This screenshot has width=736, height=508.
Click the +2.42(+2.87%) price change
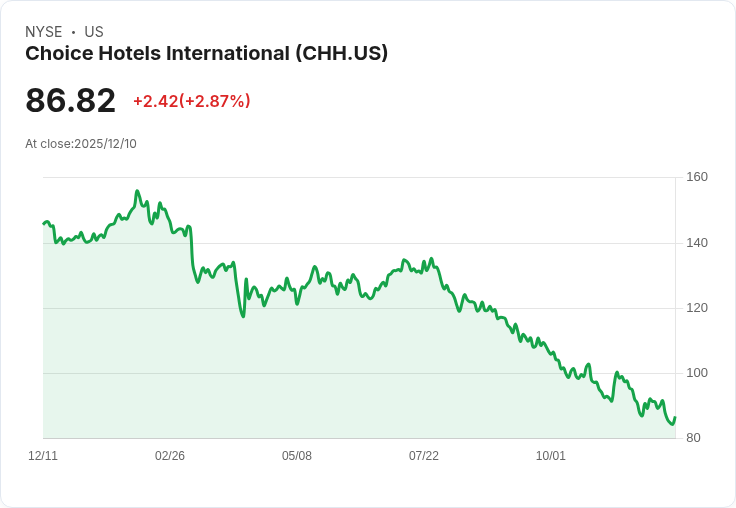[x=192, y=101]
